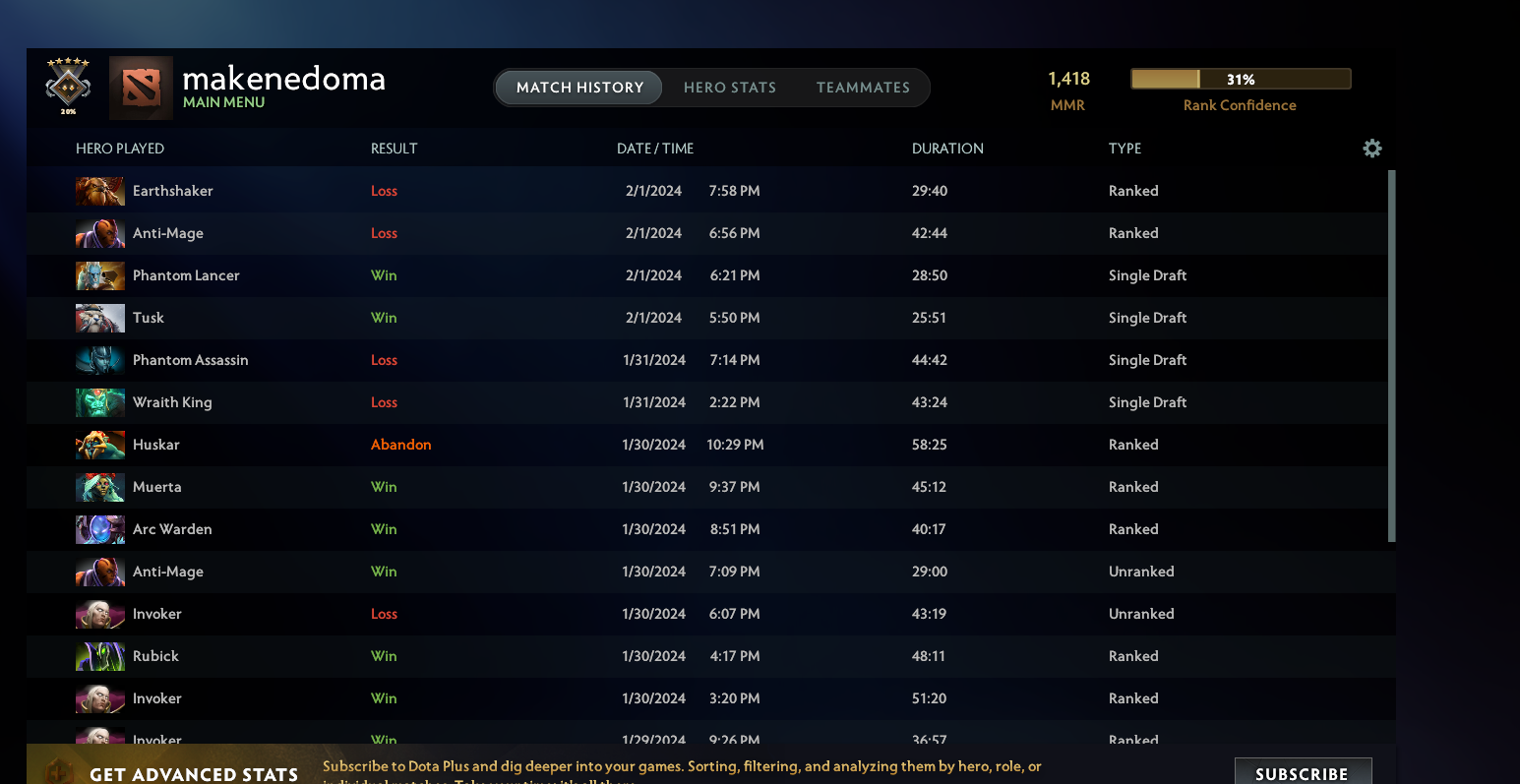Select the Anti-Mage portrait in the second row
Screen dimensions: 1520x784
click(99, 233)
